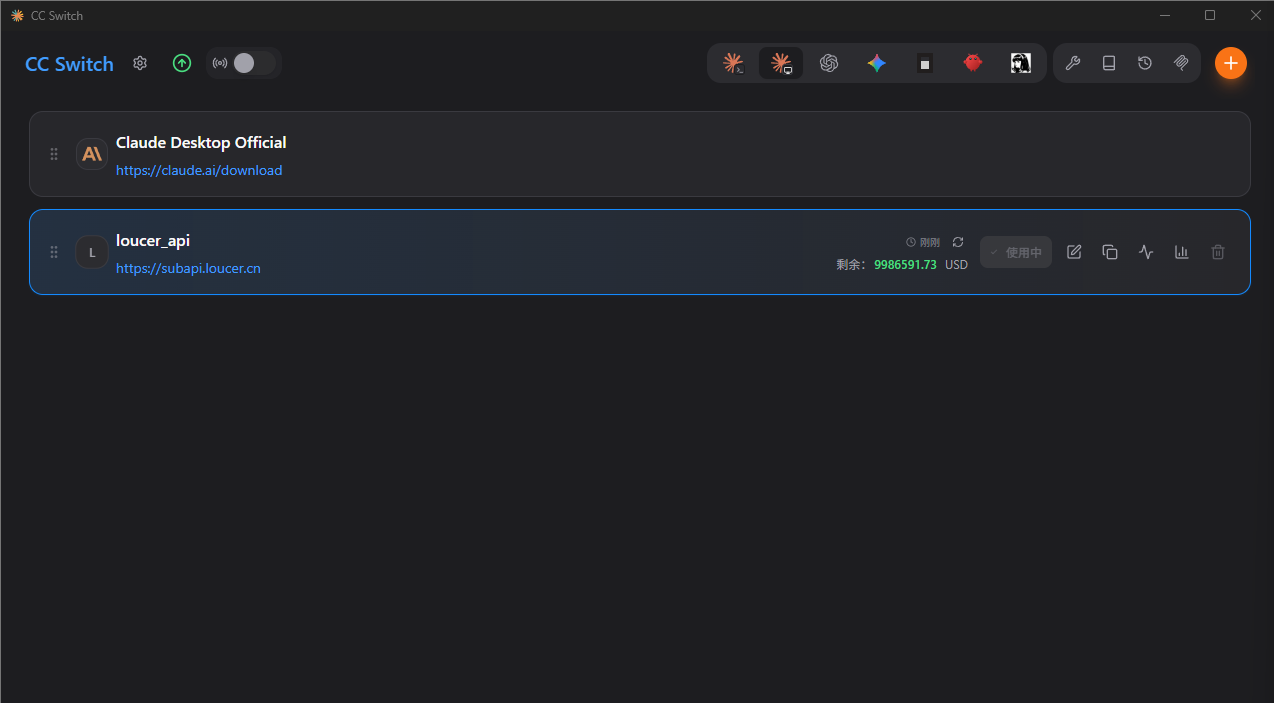Click the 刚刚 last-updated timestamp

point(930,243)
